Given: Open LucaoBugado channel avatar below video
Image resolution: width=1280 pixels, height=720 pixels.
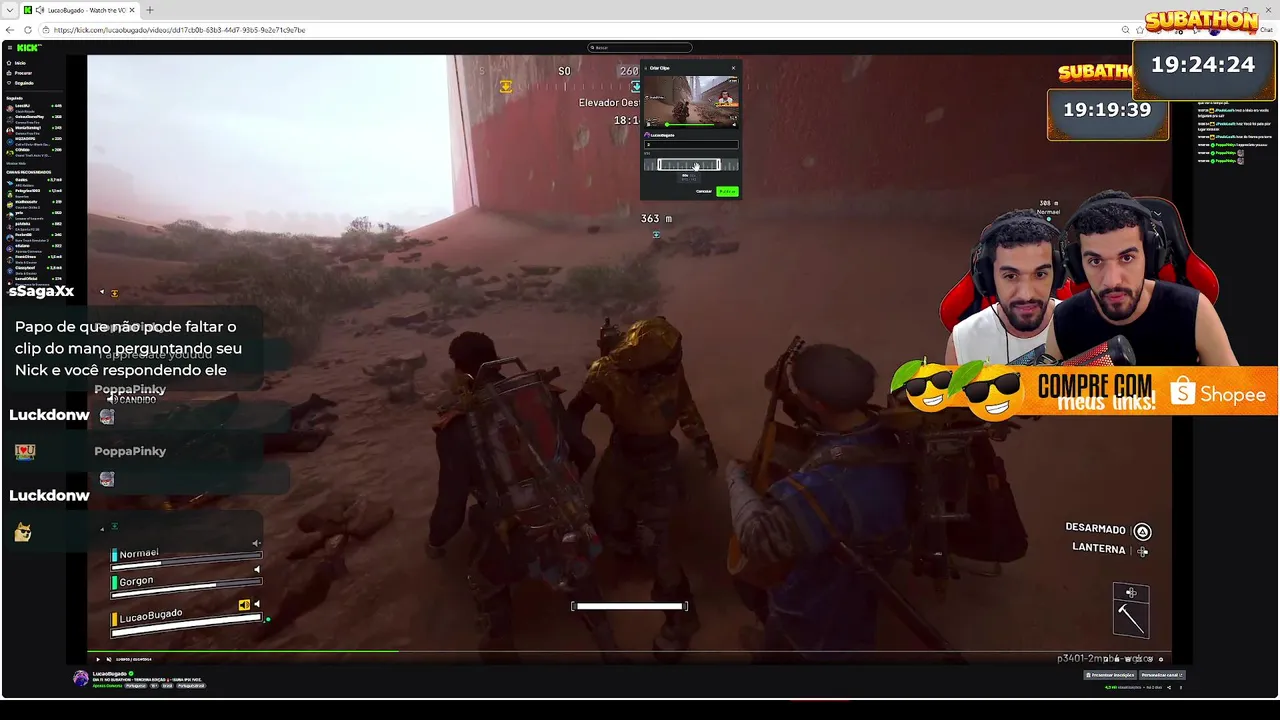Looking at the screenshot, I should (80, 678).
